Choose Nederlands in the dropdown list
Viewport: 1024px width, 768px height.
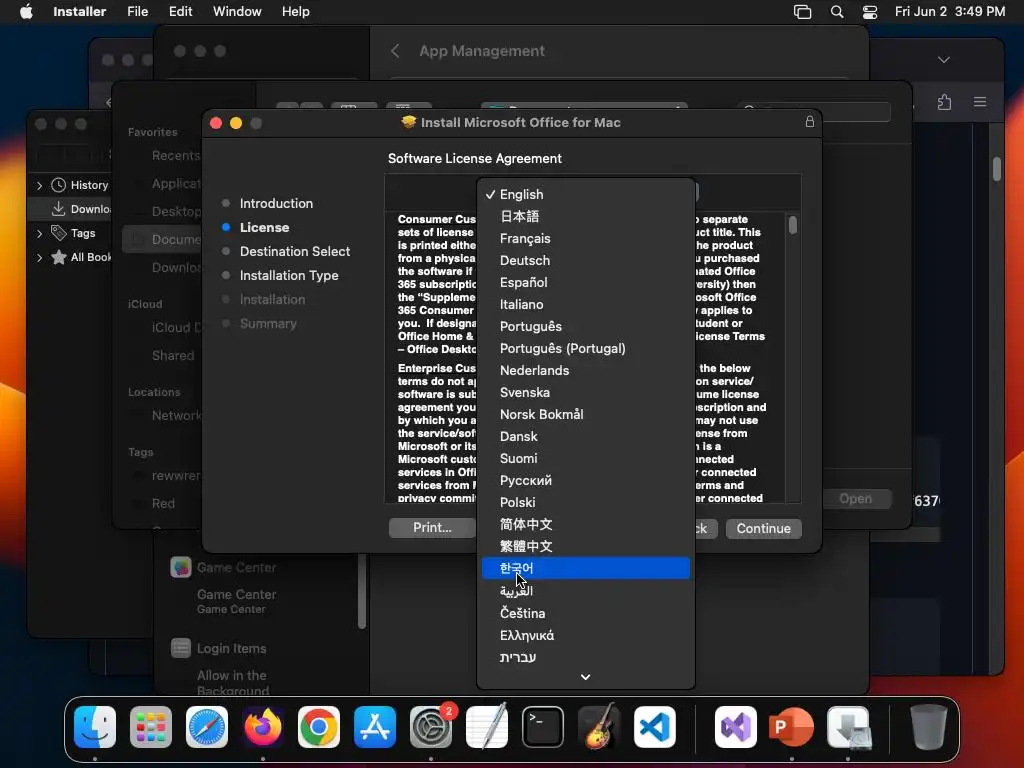[585, 370]
